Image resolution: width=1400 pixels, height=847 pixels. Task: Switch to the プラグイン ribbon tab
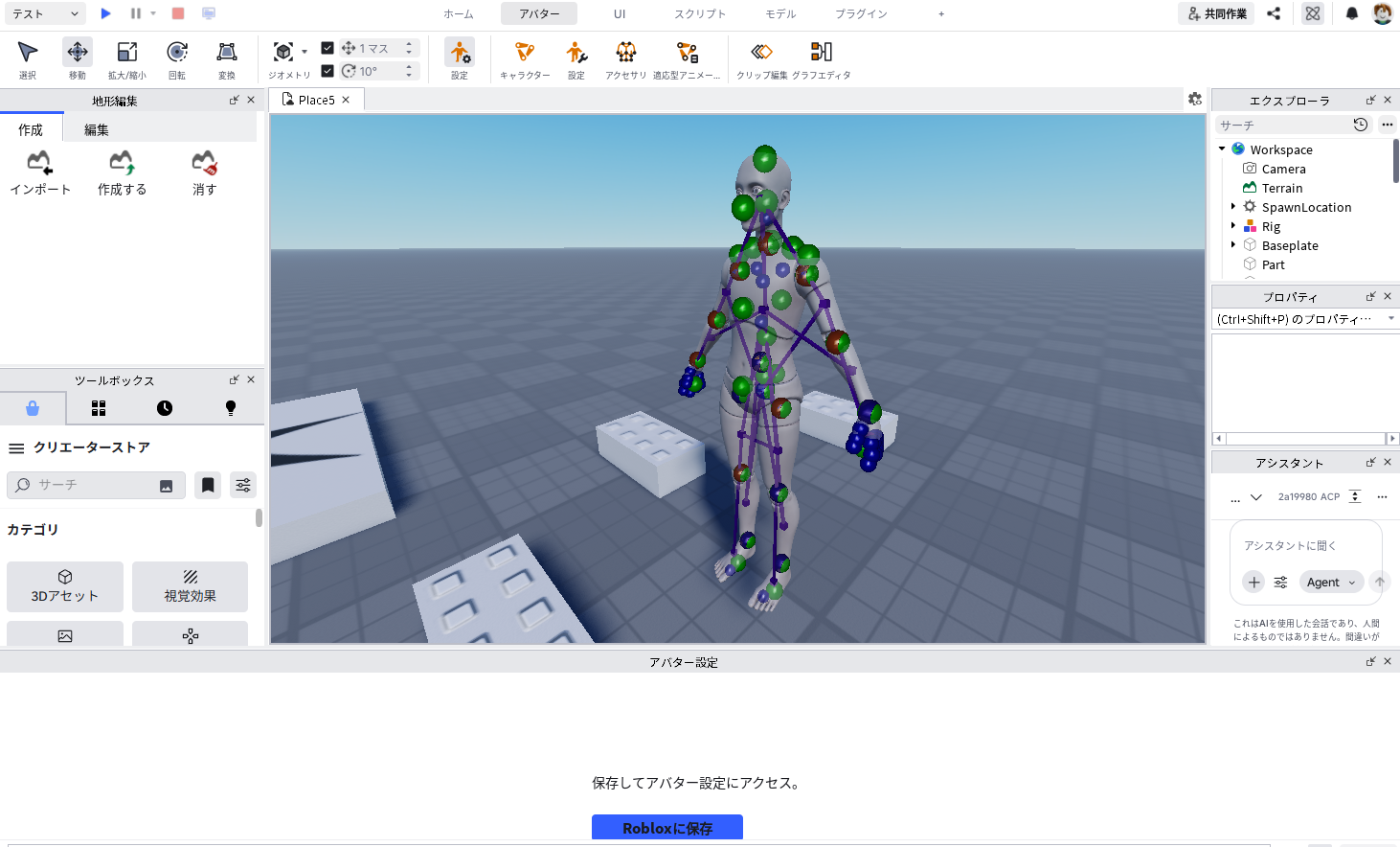click(x=861, y=13)
